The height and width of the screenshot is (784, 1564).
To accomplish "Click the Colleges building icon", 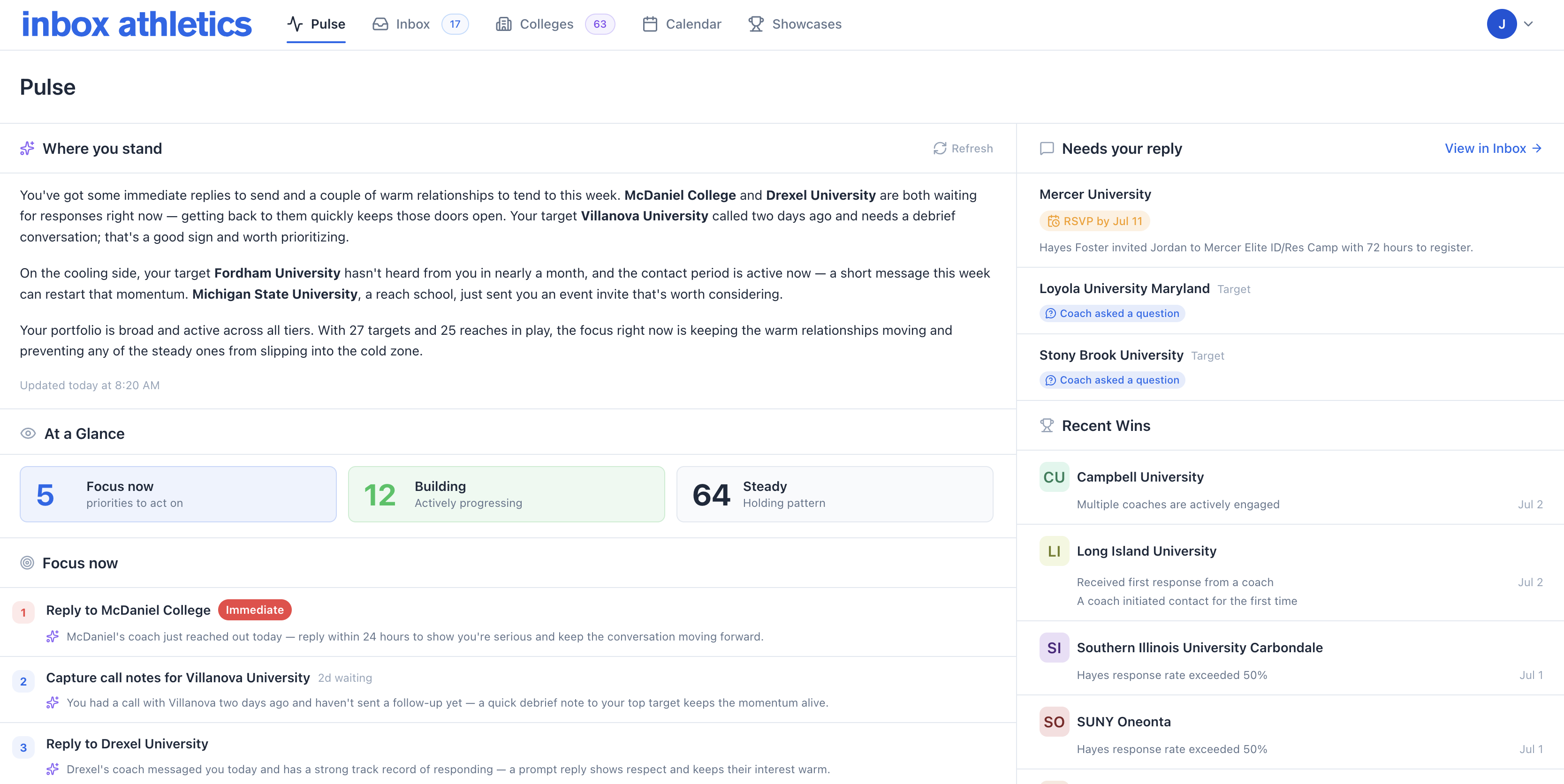I will pos(503,24).
